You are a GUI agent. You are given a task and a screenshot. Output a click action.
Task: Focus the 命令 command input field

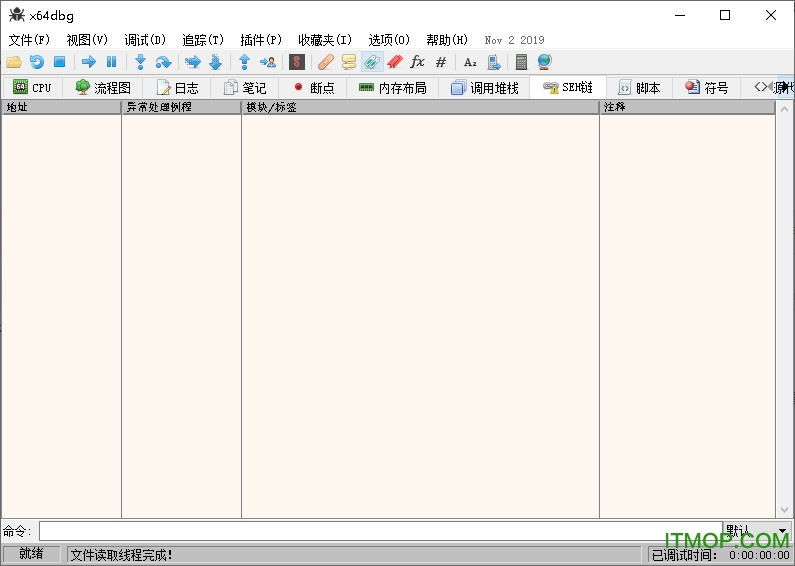381,531
